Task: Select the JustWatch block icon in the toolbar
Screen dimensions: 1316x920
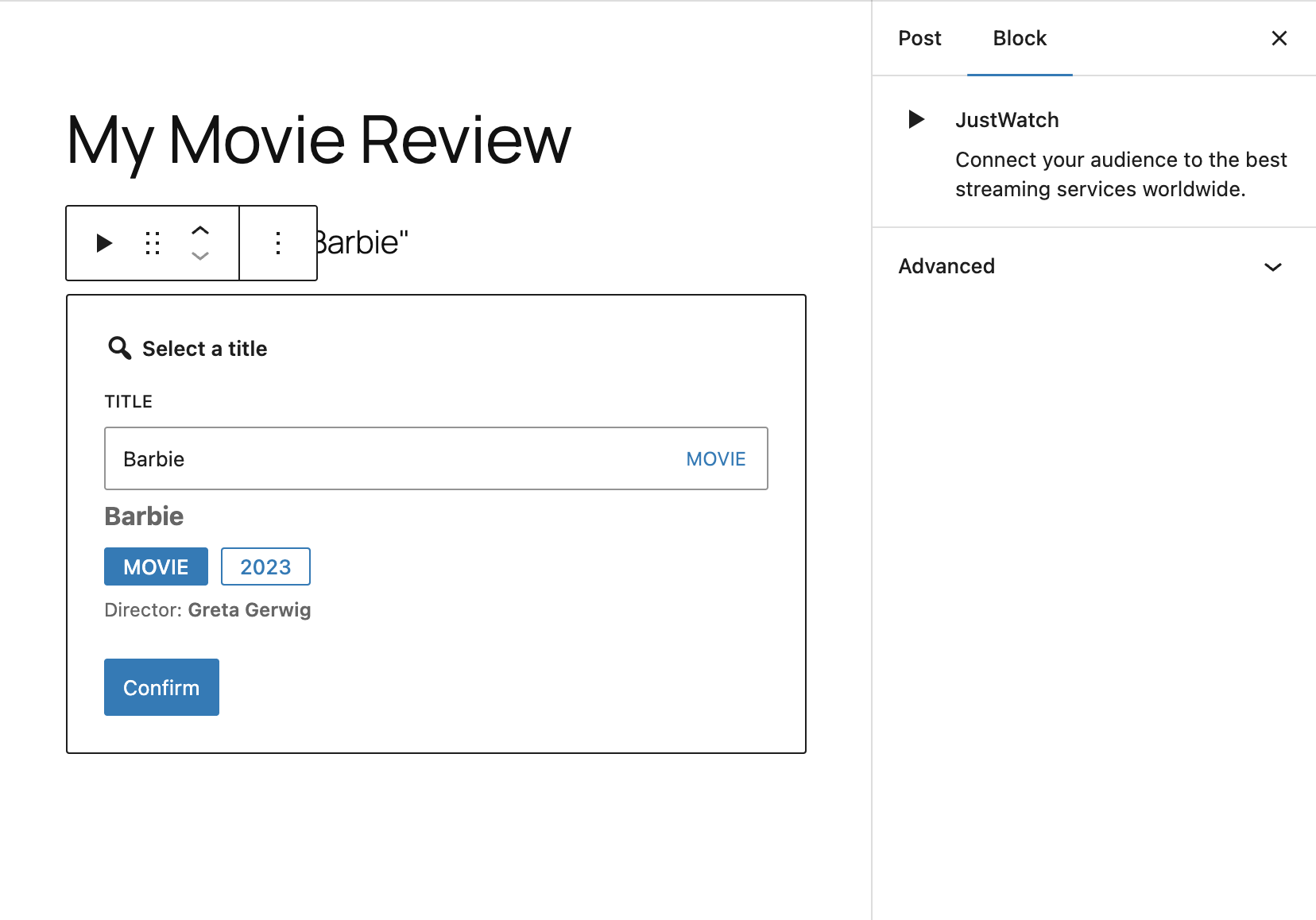Action: [103, 243]
